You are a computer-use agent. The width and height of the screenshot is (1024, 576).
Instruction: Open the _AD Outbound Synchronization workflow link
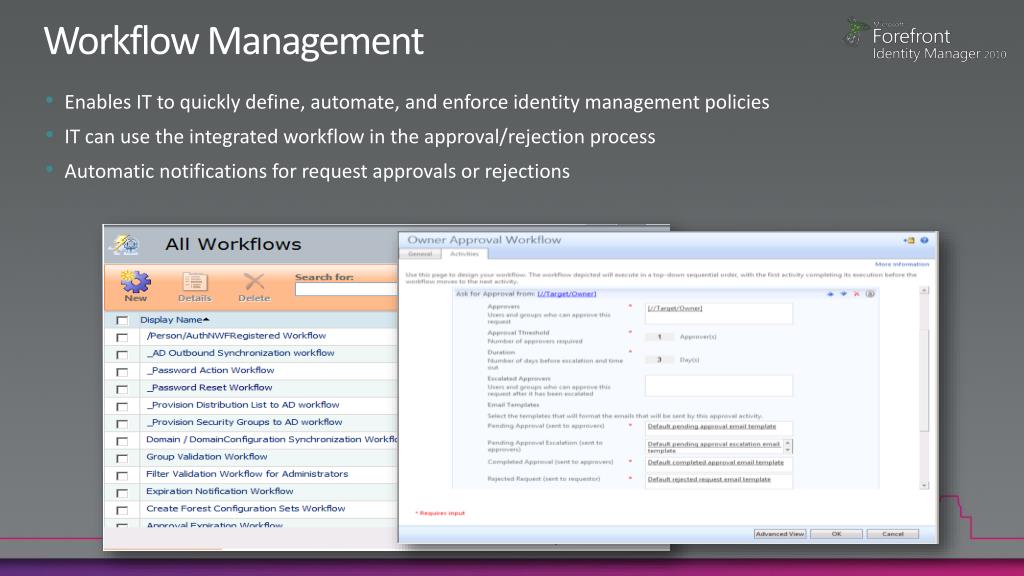pos(240,353)
